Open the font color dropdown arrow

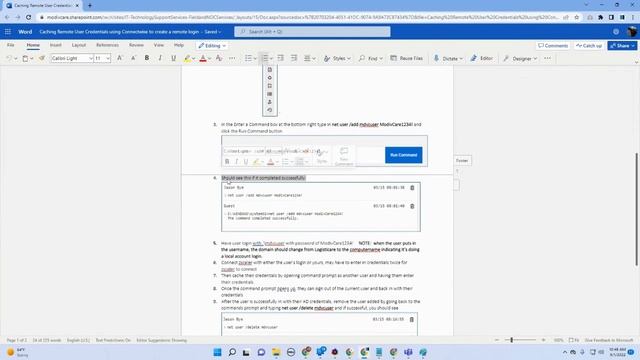click(x=209, y=59)
